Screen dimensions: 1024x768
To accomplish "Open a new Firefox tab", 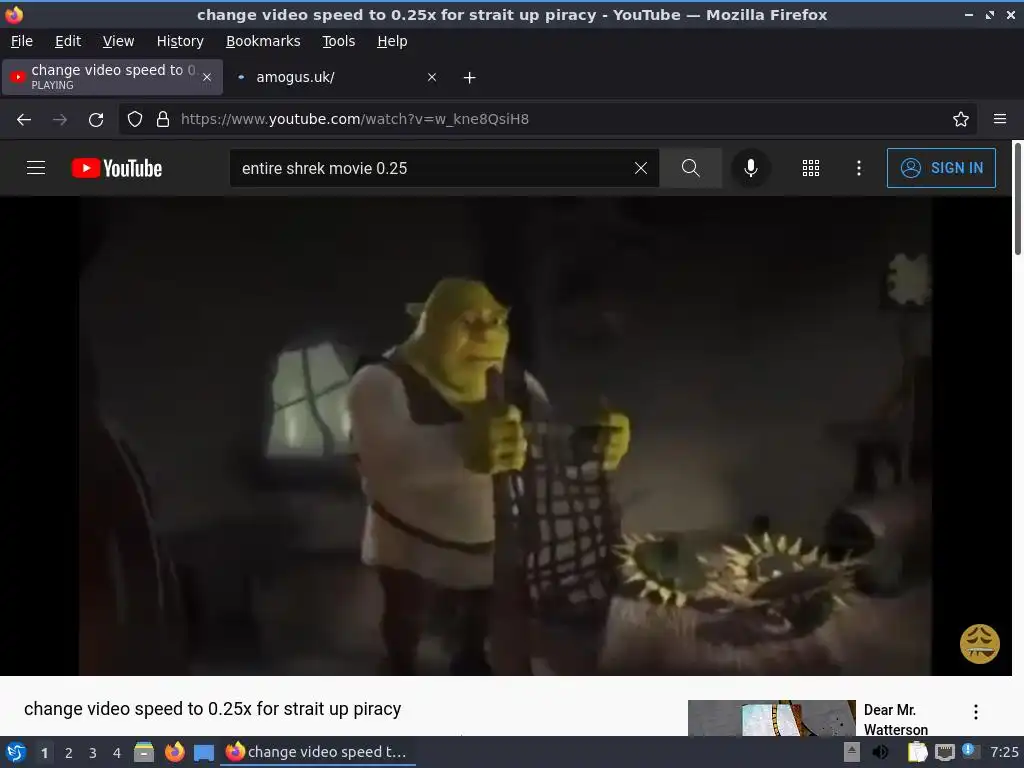I will pos(470,78).
